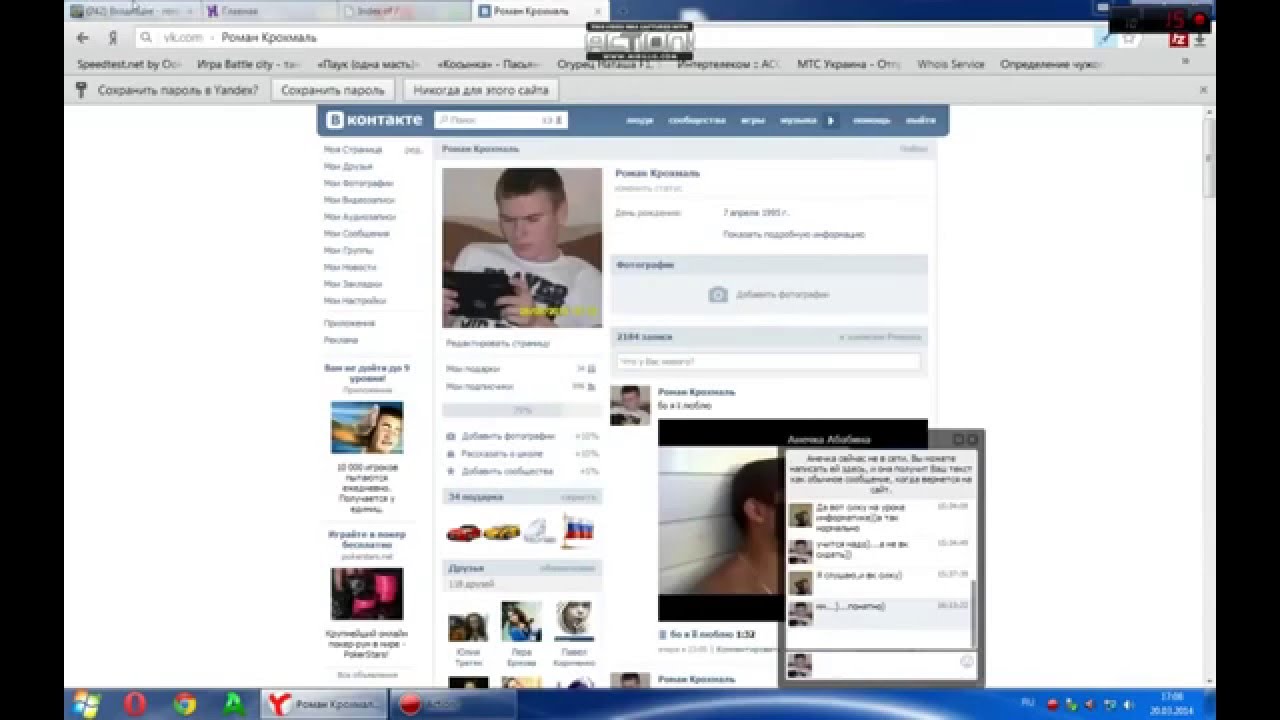Click the gifts count icon beside Мои подарки
The width and height of the screenshot is (1280, 720).
(592, 369)
